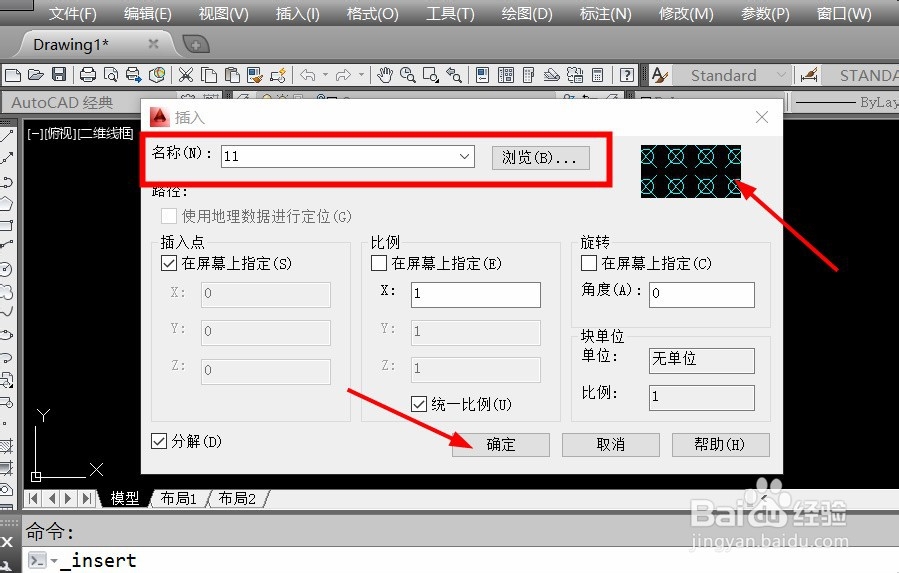Open the 文件(F) menu
The image size is (899, 573).
[x=72, y=13]
